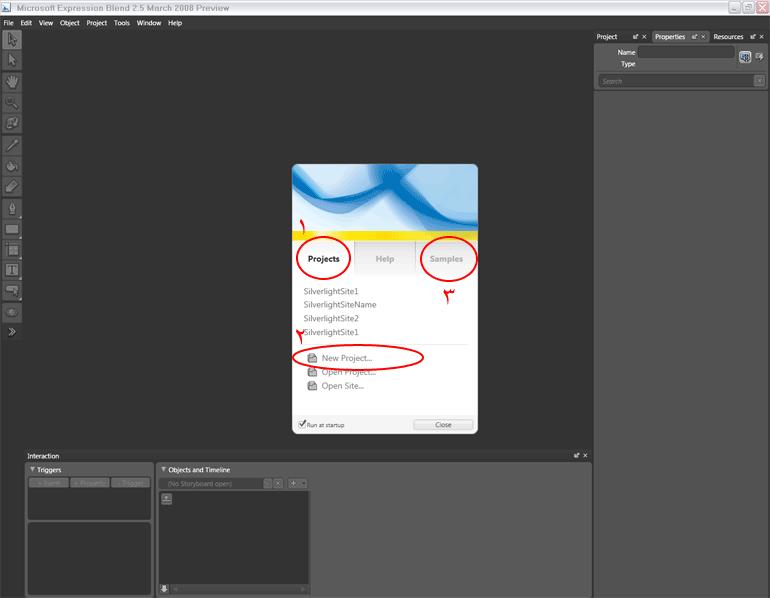
Task: Click the timeline horizontal scrollbar
Action: (x=239, y=589)
